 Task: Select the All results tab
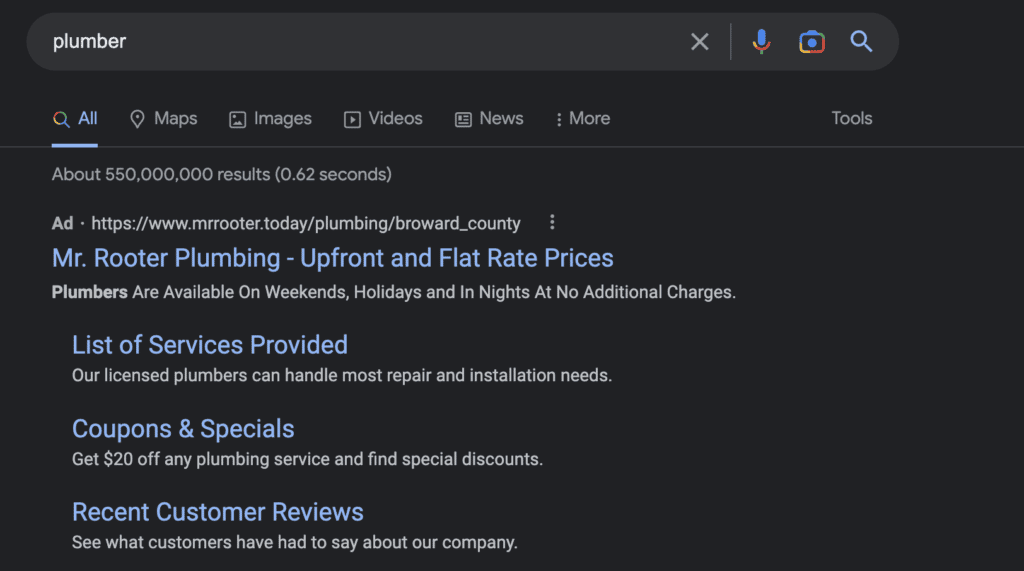pos(74,118)
